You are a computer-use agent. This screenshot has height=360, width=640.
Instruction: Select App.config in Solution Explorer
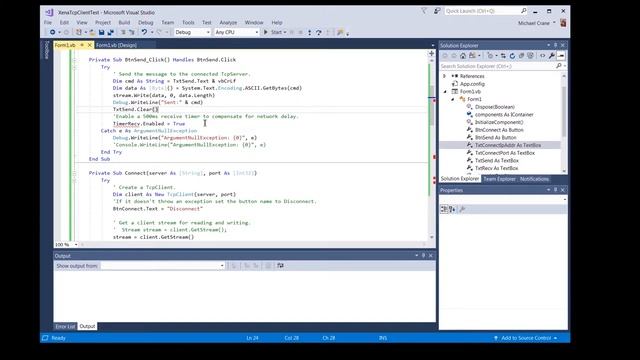[472, 84]
